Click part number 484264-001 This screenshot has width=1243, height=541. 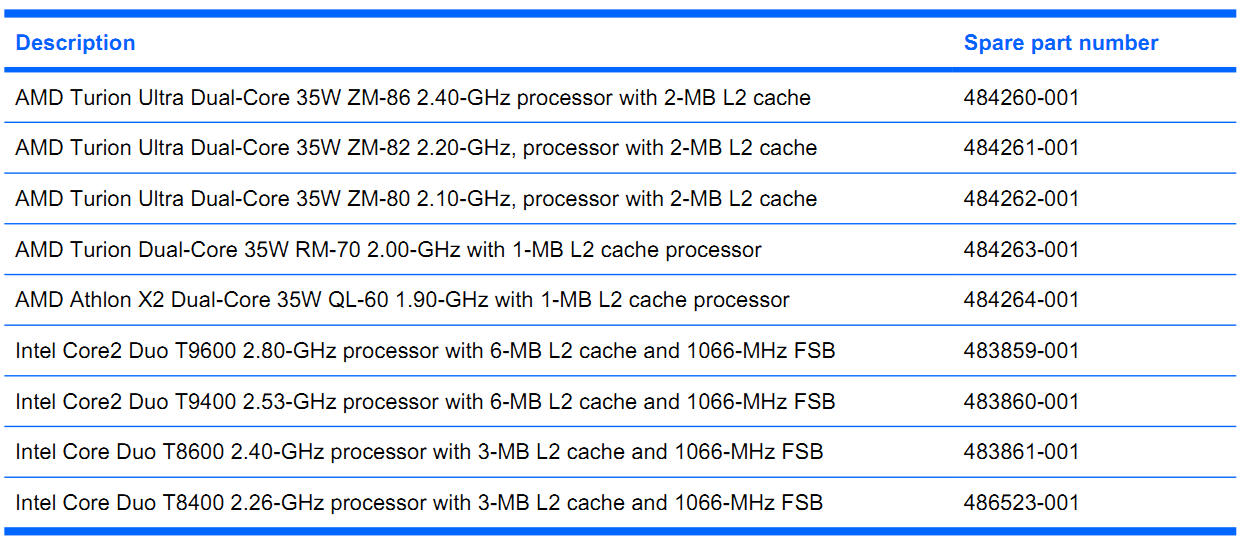(x=1022, y=300)
